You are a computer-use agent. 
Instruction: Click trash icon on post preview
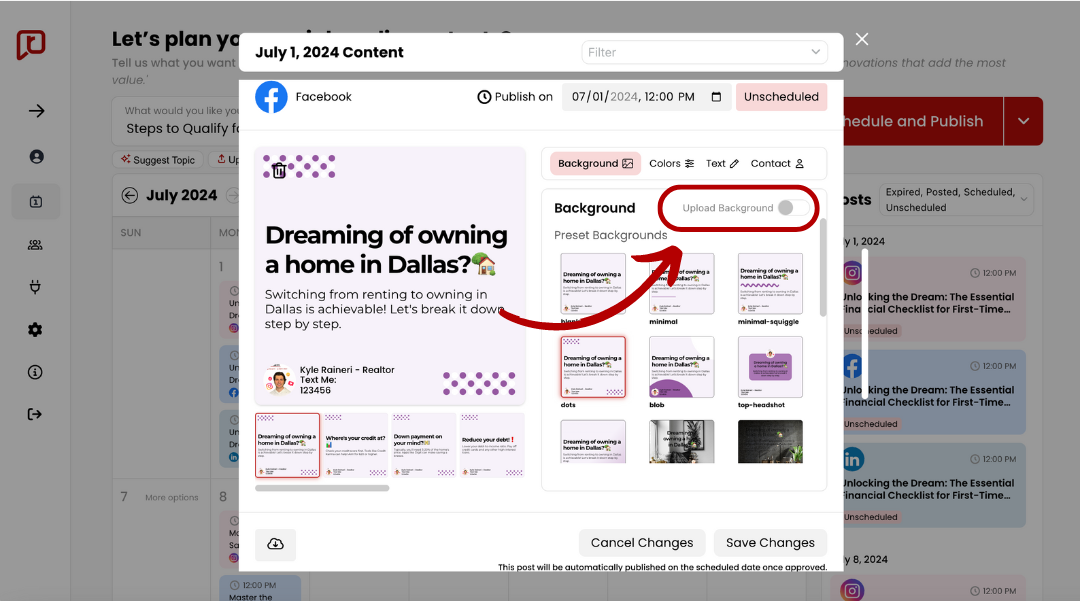tap(279, 170)
